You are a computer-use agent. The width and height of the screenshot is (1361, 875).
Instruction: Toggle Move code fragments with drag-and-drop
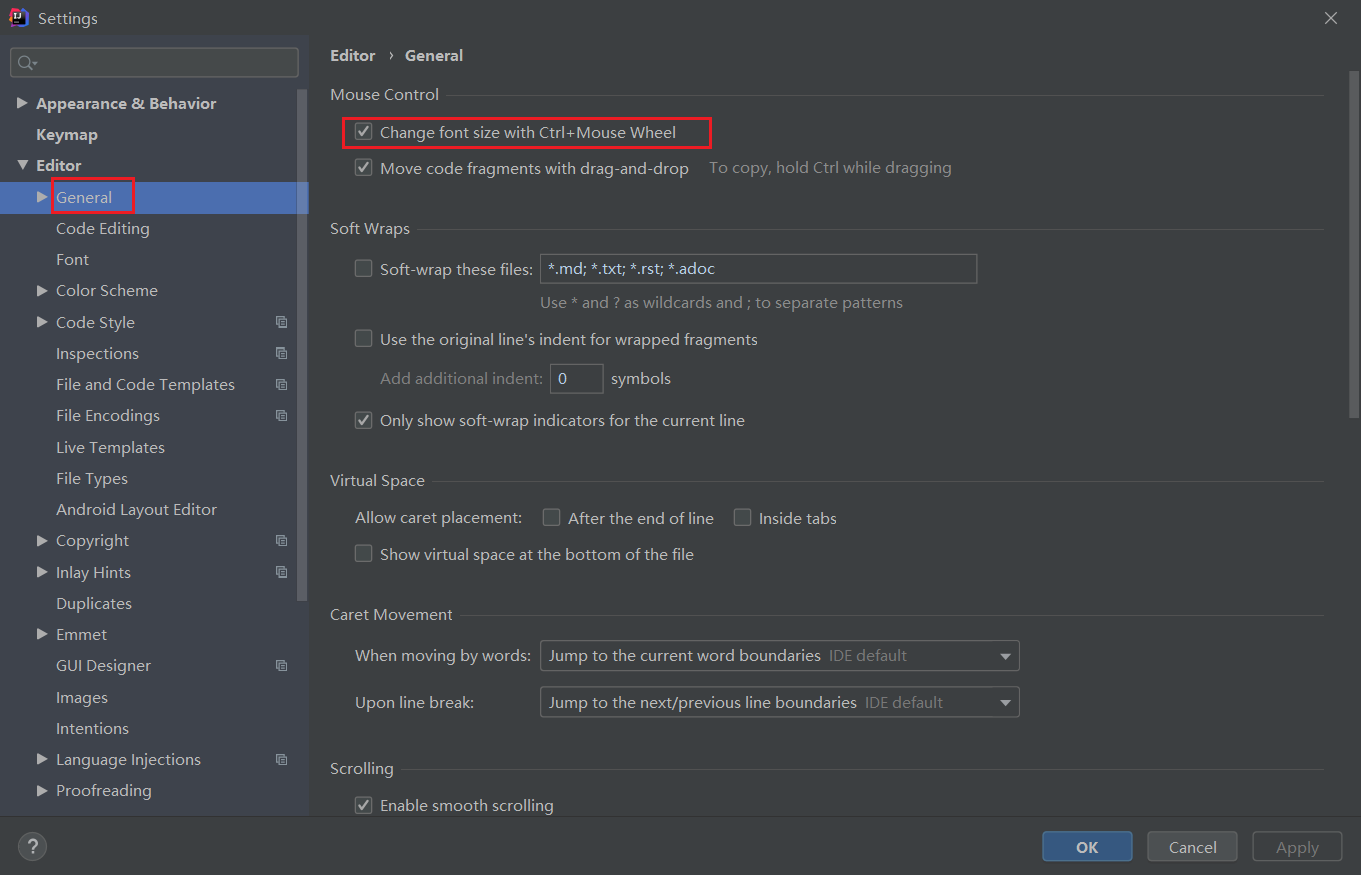pos(364,168)
